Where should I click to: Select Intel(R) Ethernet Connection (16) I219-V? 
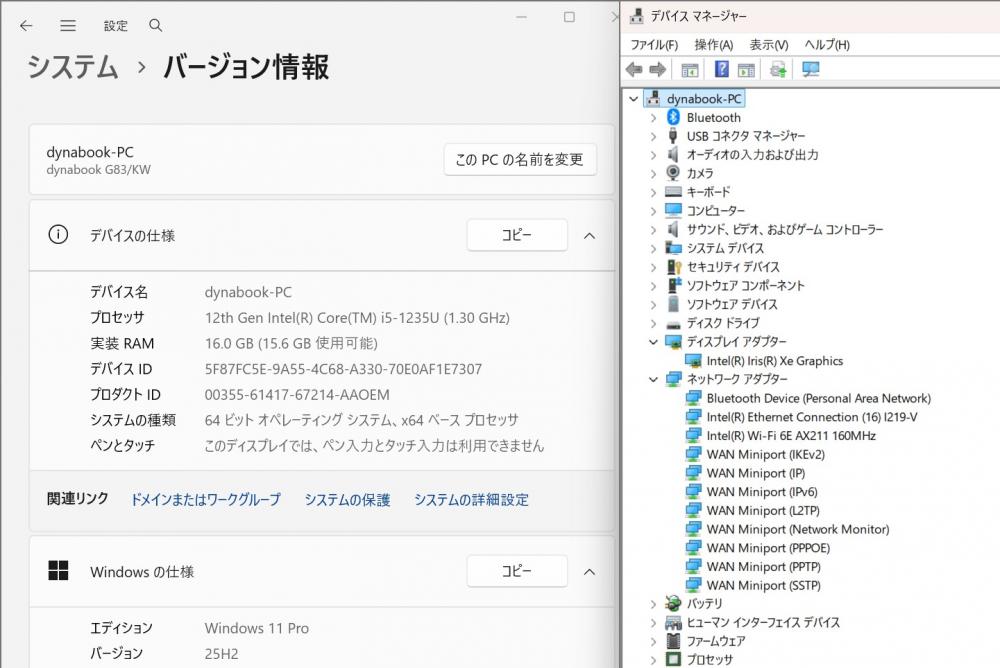tap(812, 417)
